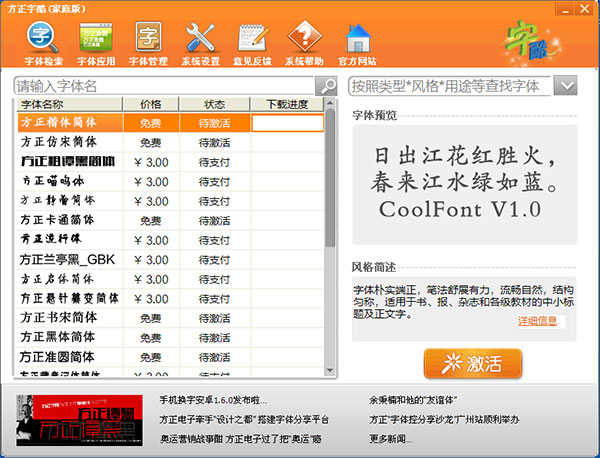Expand the type/style/usage filter dropdown arrow
The image size is (600, 458).
(566, 85)
